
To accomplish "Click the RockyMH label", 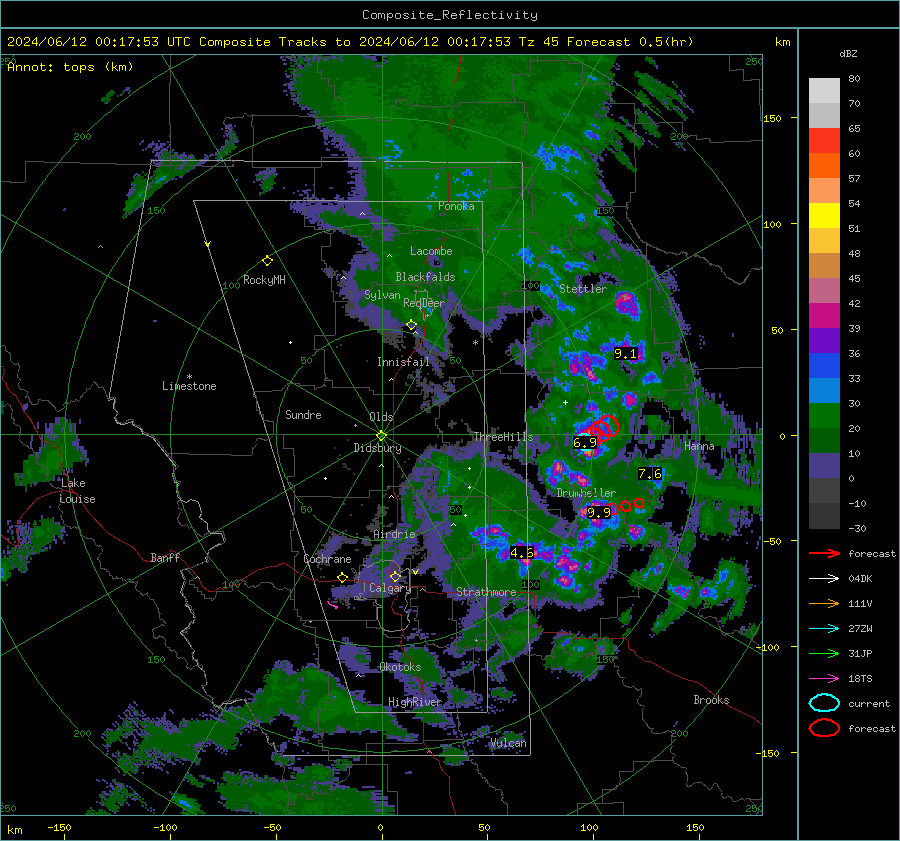I will click(x=264, y=280).
